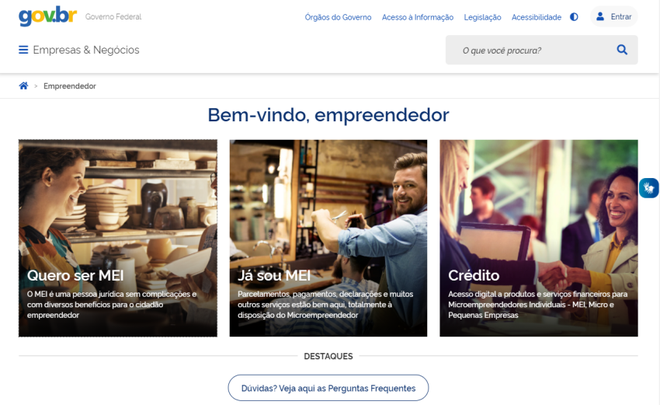The height and width of the screenshot is (405, 660).
Task: Click the Empresas & Negócios title
Action: pos(86,50)
